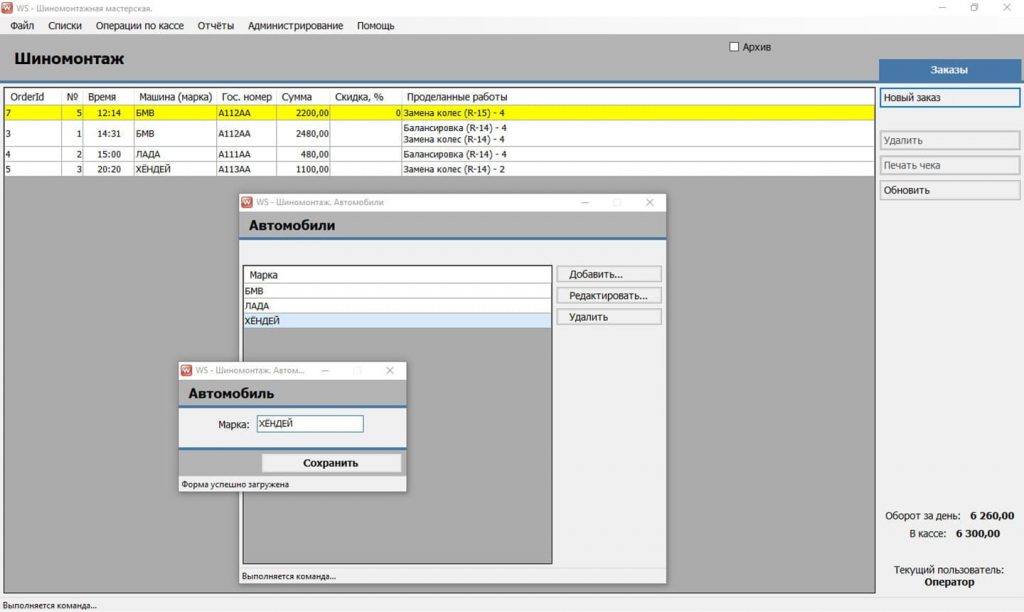
Task: Close the Автомобиль dialog
Action: pos(390,370)
